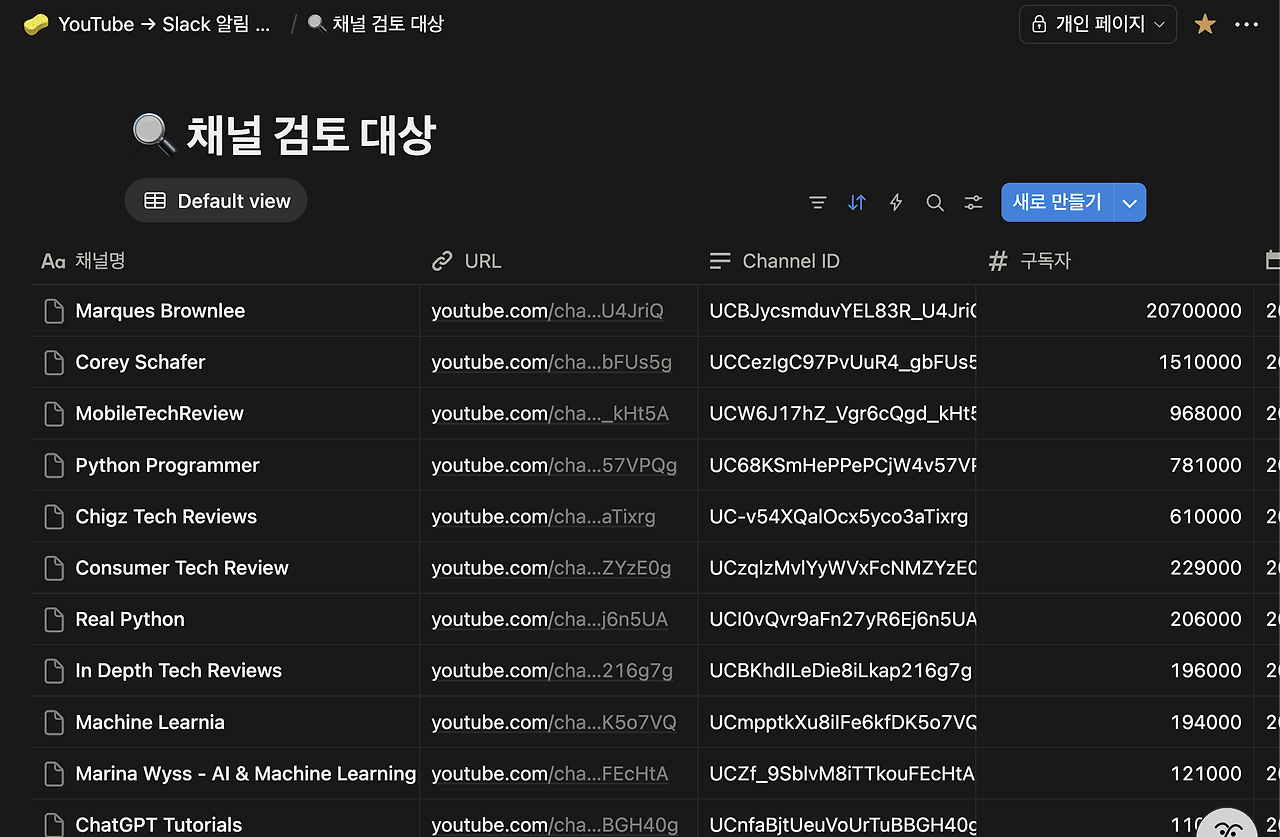Click the page icon beside Corey Schafer
Viewport: 1280px width, 837px height.
(54, 362)
